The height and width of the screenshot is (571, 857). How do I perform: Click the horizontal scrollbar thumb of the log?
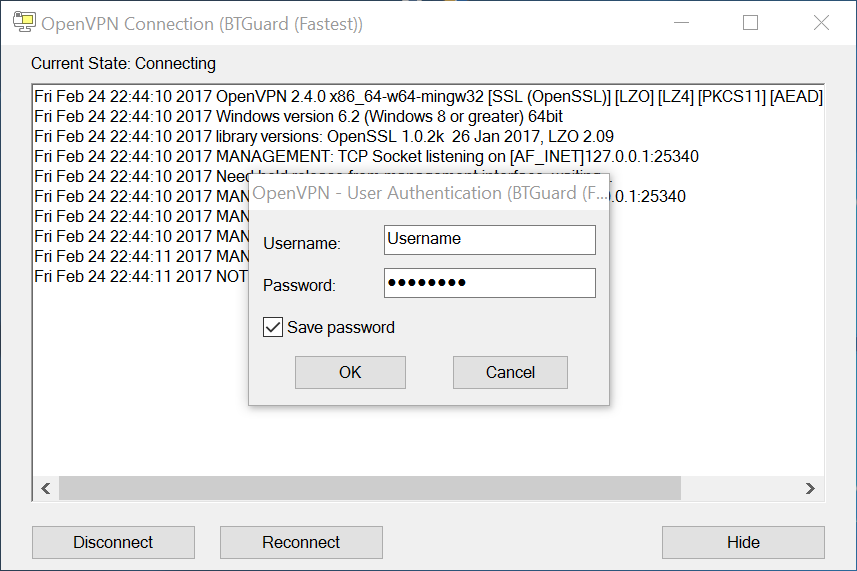[x=370, y=488]
